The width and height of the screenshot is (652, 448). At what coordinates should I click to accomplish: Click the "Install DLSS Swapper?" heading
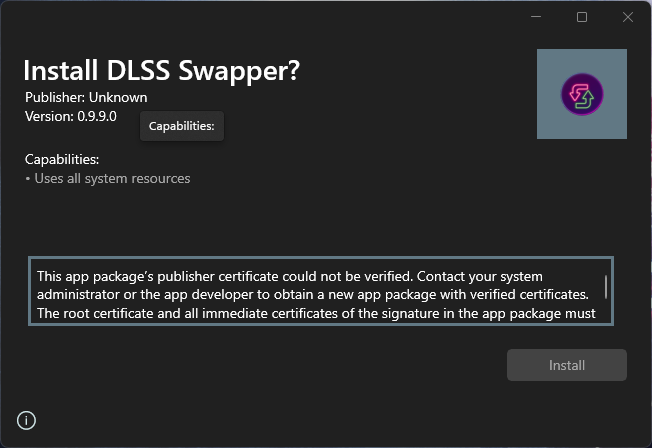[161, 70]
